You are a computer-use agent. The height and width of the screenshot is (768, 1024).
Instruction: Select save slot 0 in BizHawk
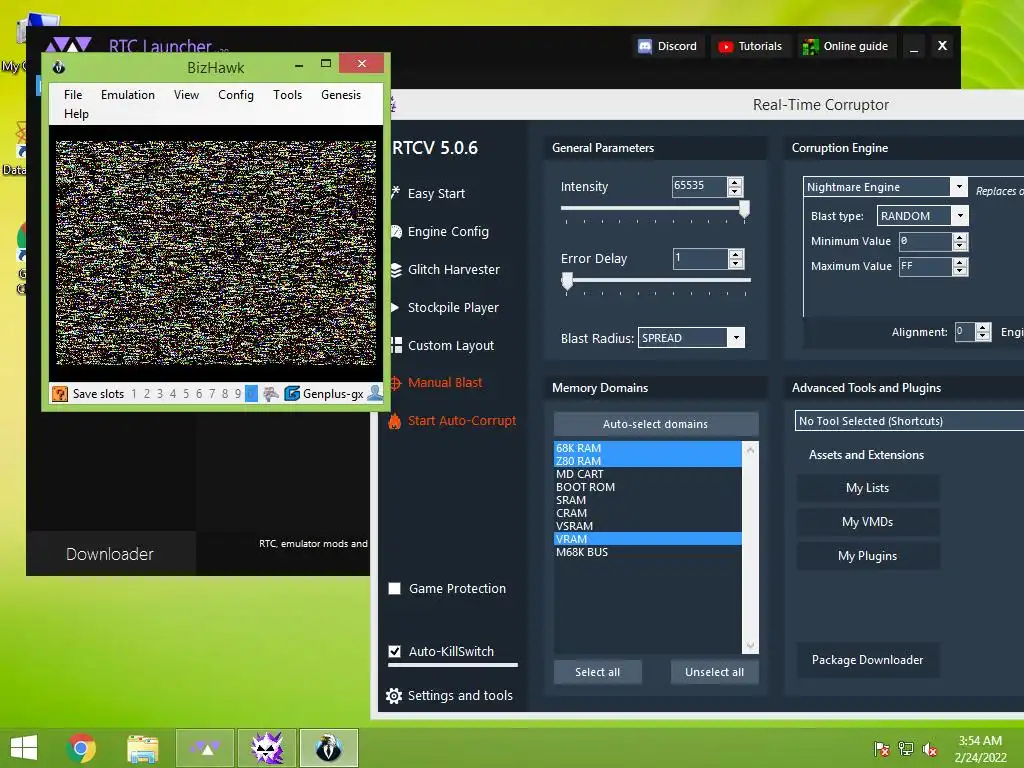(x=251, y=393)
